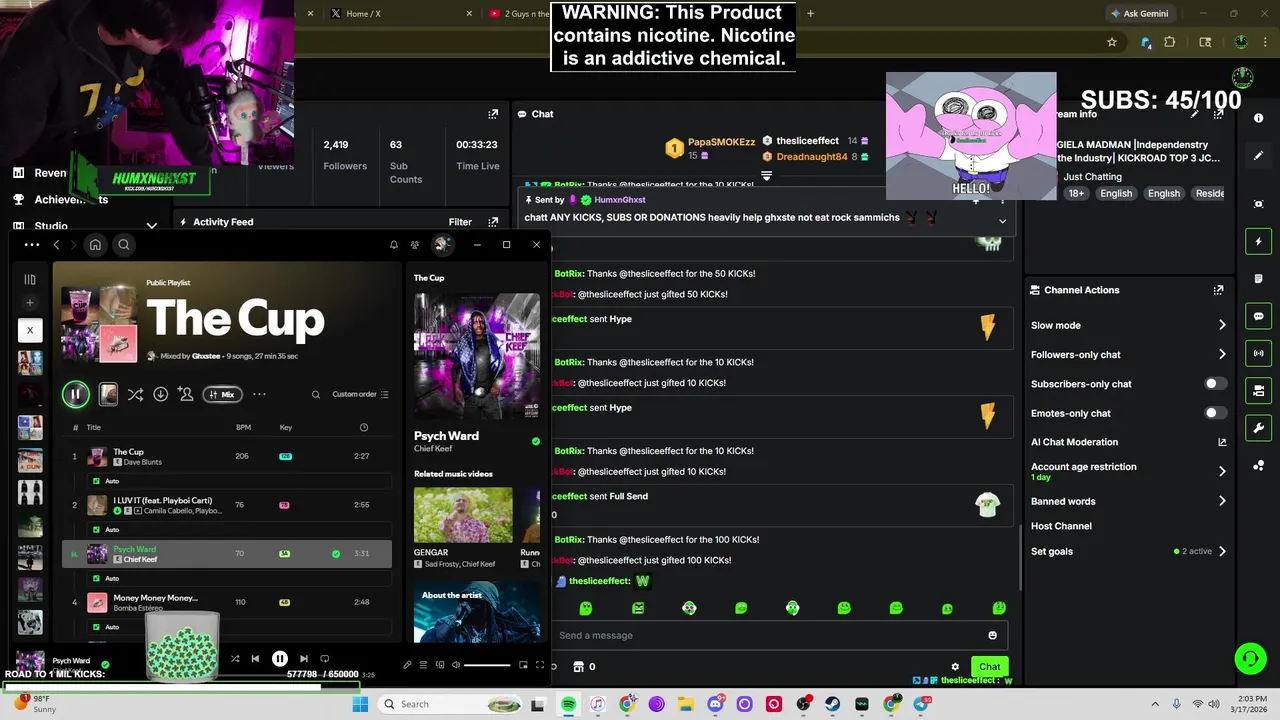The width and height of the screenshot is (1280, 720).
Task: Expand Your Library sidebar icon
Action: pyautogui.click(x=30, y=280)
